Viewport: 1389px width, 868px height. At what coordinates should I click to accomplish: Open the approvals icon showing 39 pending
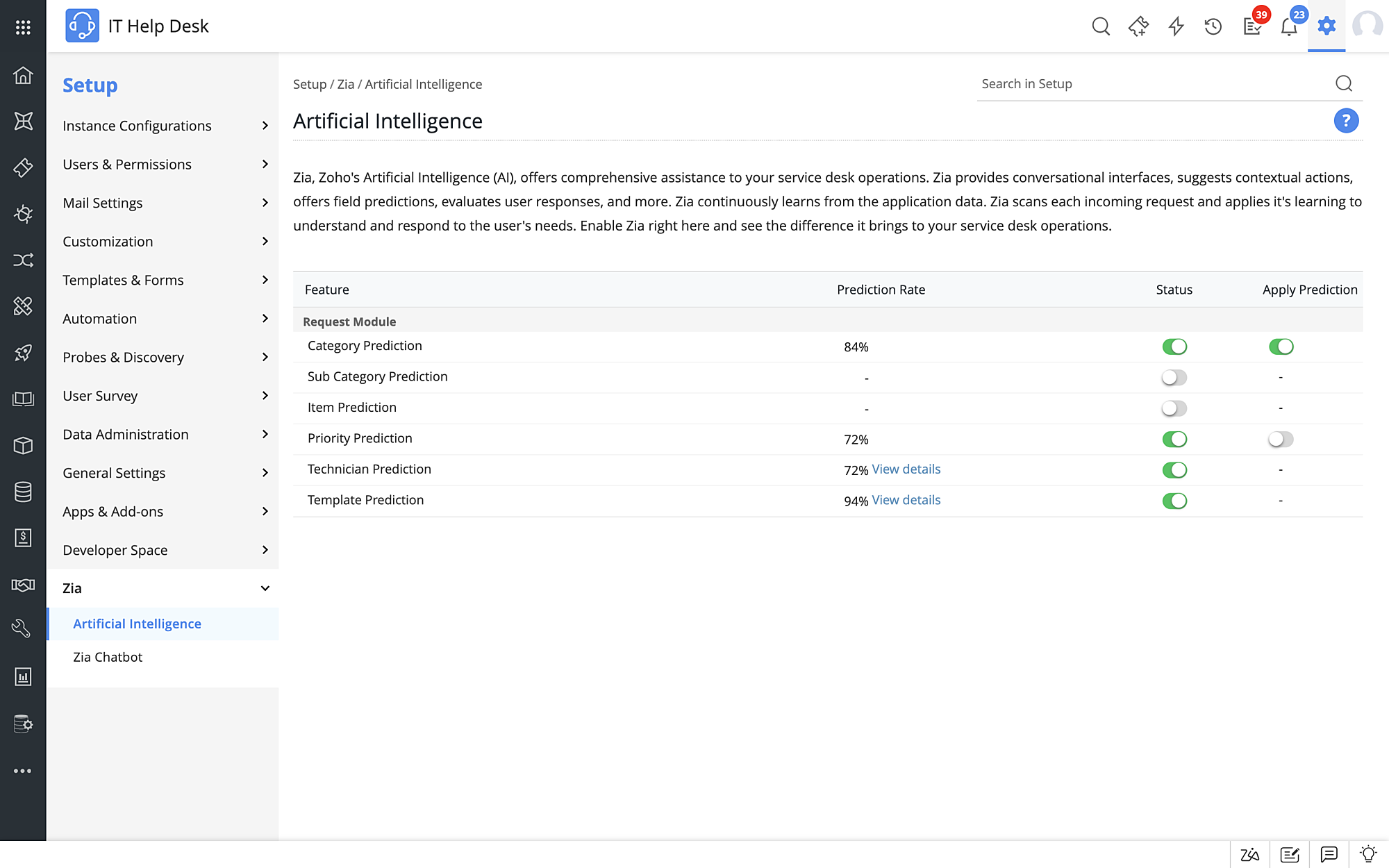[1252, 26]
